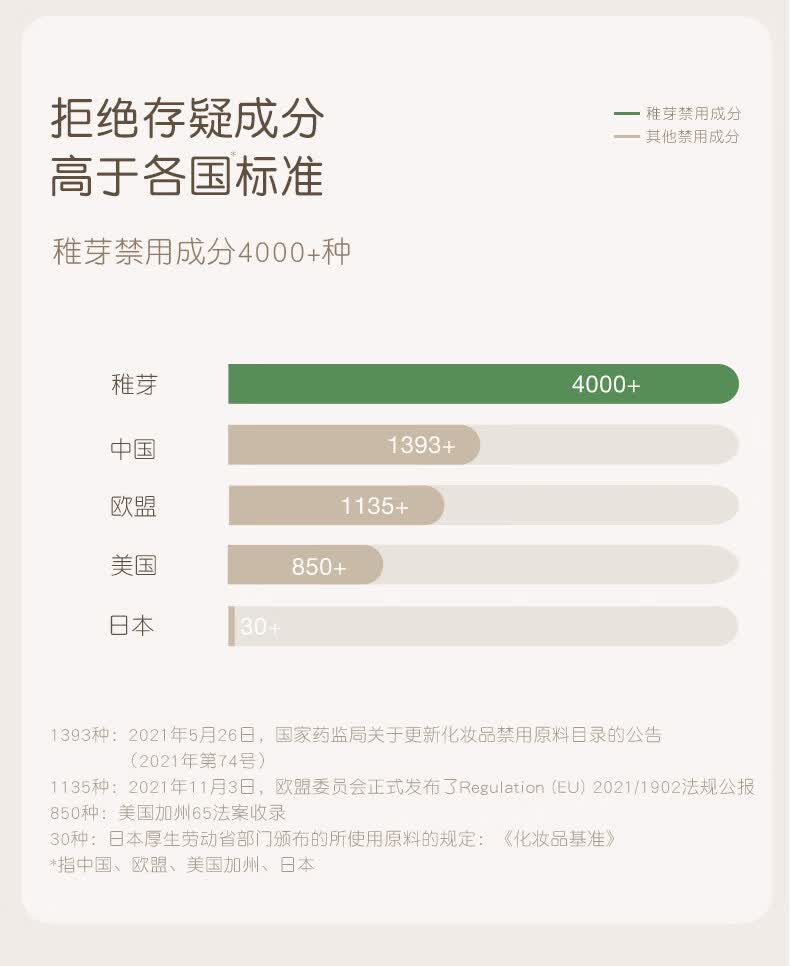Click the 4000+ value in the green bar
This screenshot has height=966, width=790.
pos(606,385)
